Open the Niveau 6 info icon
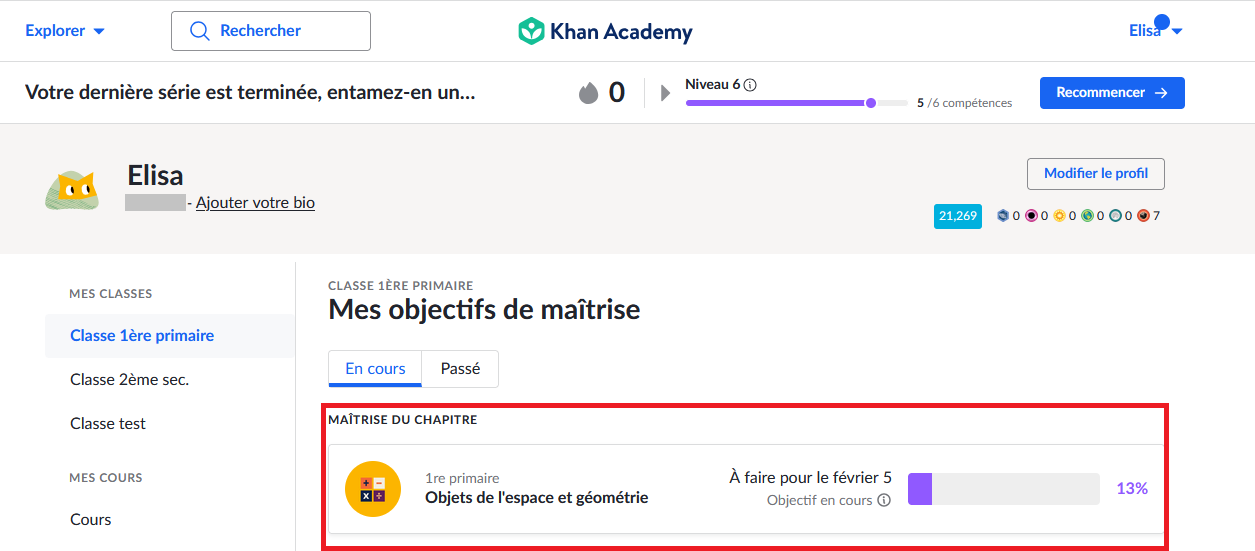This screenshot has height=551, width=1255. pyautogui.click(x=750, y=85)
